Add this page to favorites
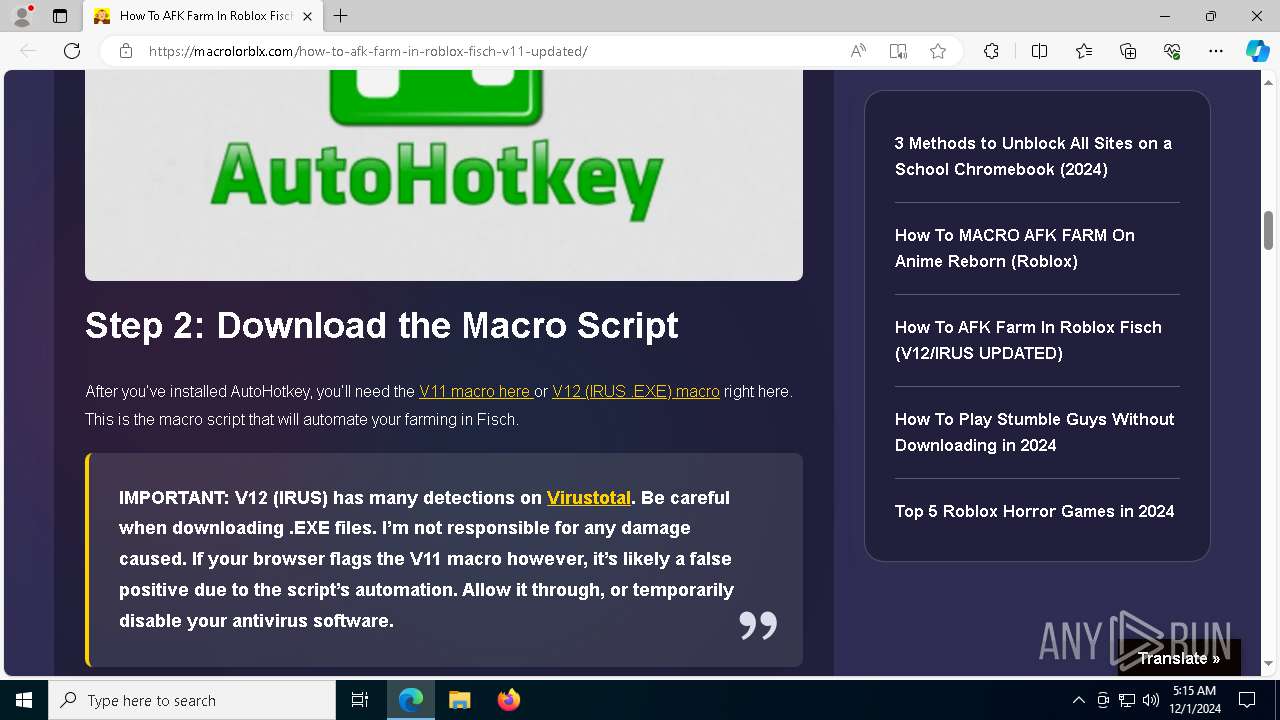 click(938, 51)
